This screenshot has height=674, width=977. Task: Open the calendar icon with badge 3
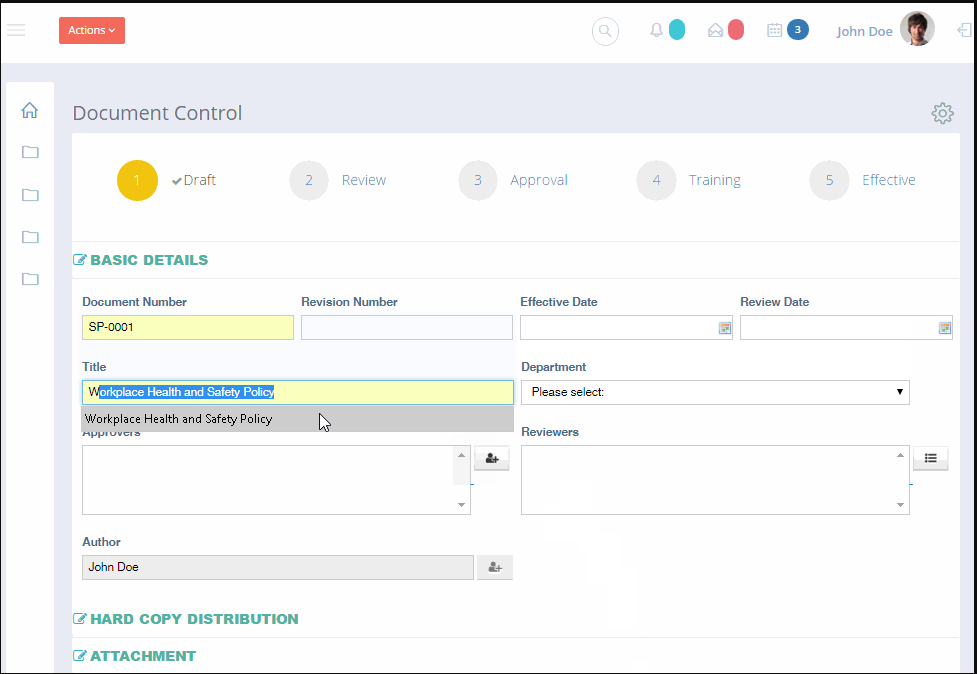pos(774,30)
